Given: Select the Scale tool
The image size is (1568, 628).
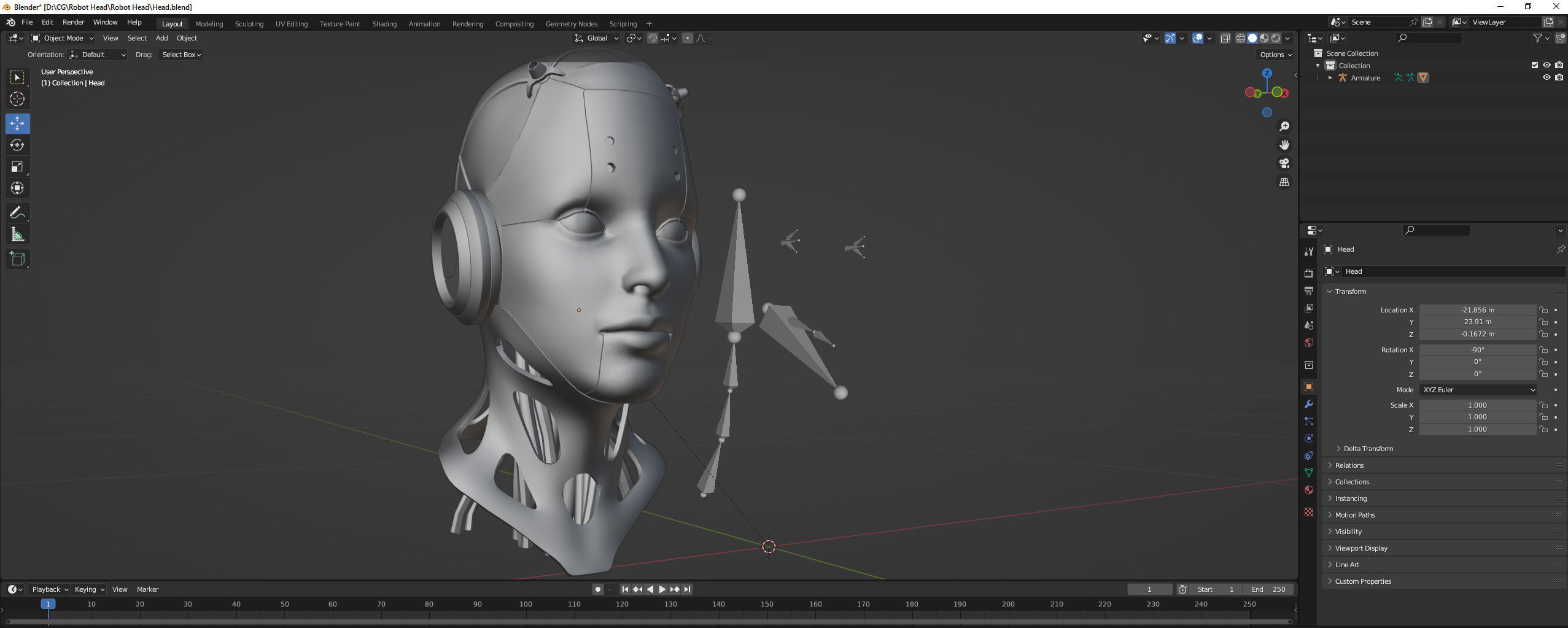Looking at the screenshot, I should click(17, 166).
